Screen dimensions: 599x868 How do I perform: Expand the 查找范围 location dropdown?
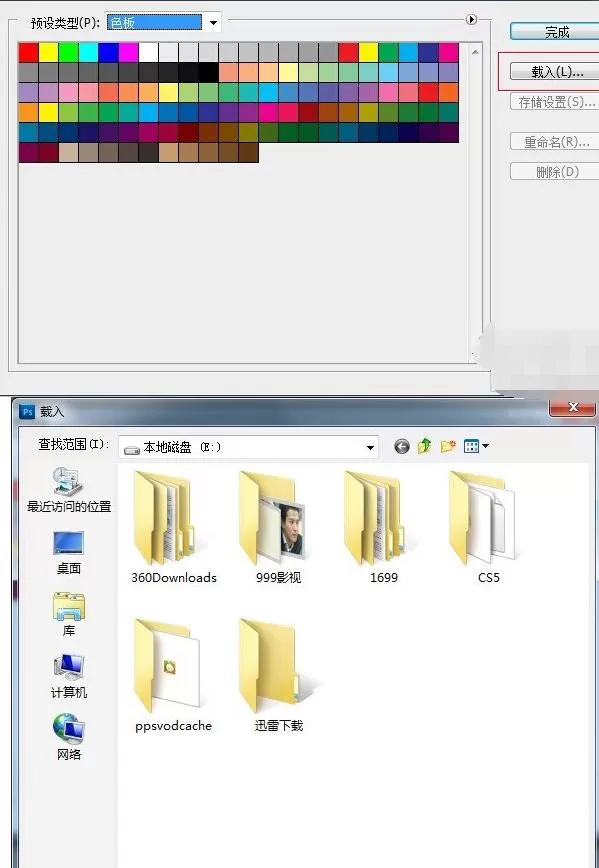370,447
